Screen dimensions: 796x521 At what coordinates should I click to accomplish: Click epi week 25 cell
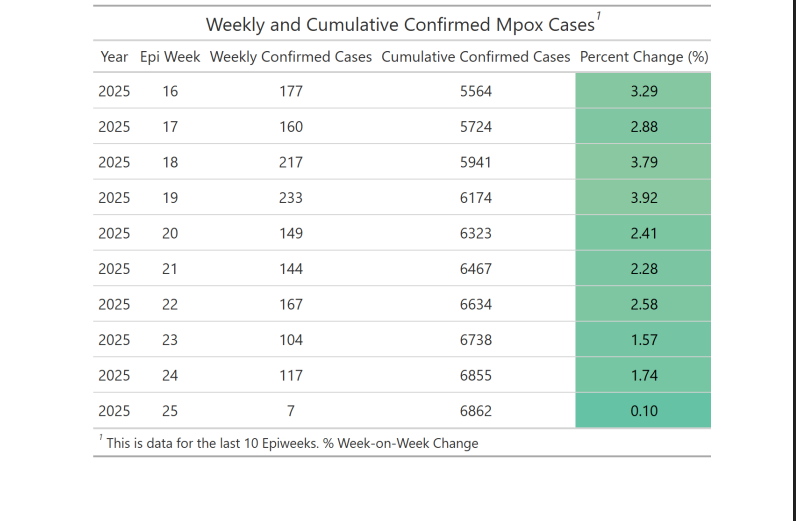point(170,411)
